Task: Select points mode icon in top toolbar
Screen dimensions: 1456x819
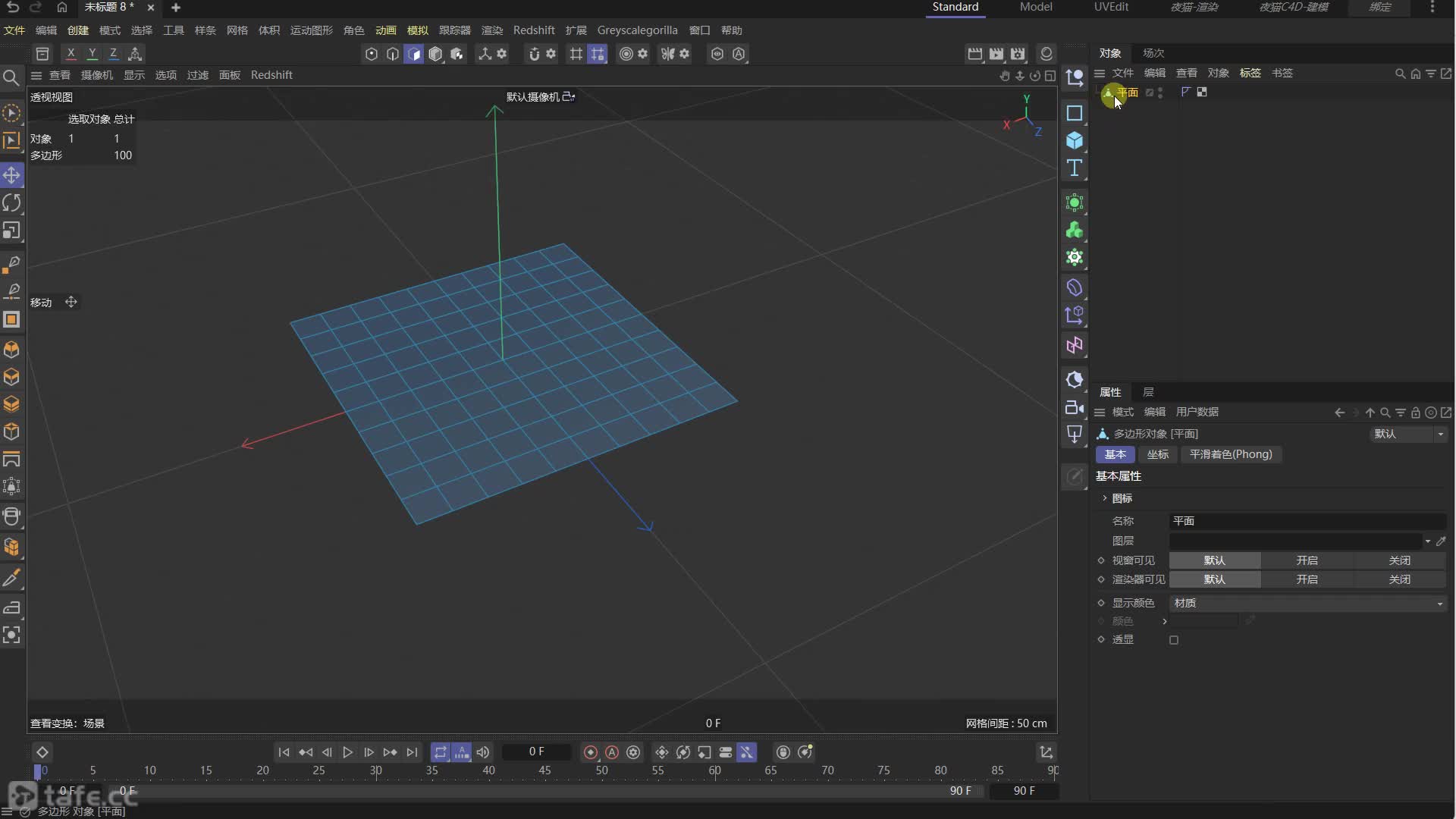Action: tap(372, 54)
